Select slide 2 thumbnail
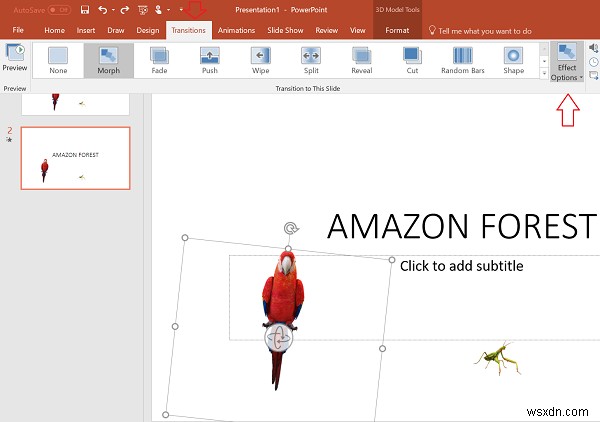The image size is (600, 422). click(76, 158)
